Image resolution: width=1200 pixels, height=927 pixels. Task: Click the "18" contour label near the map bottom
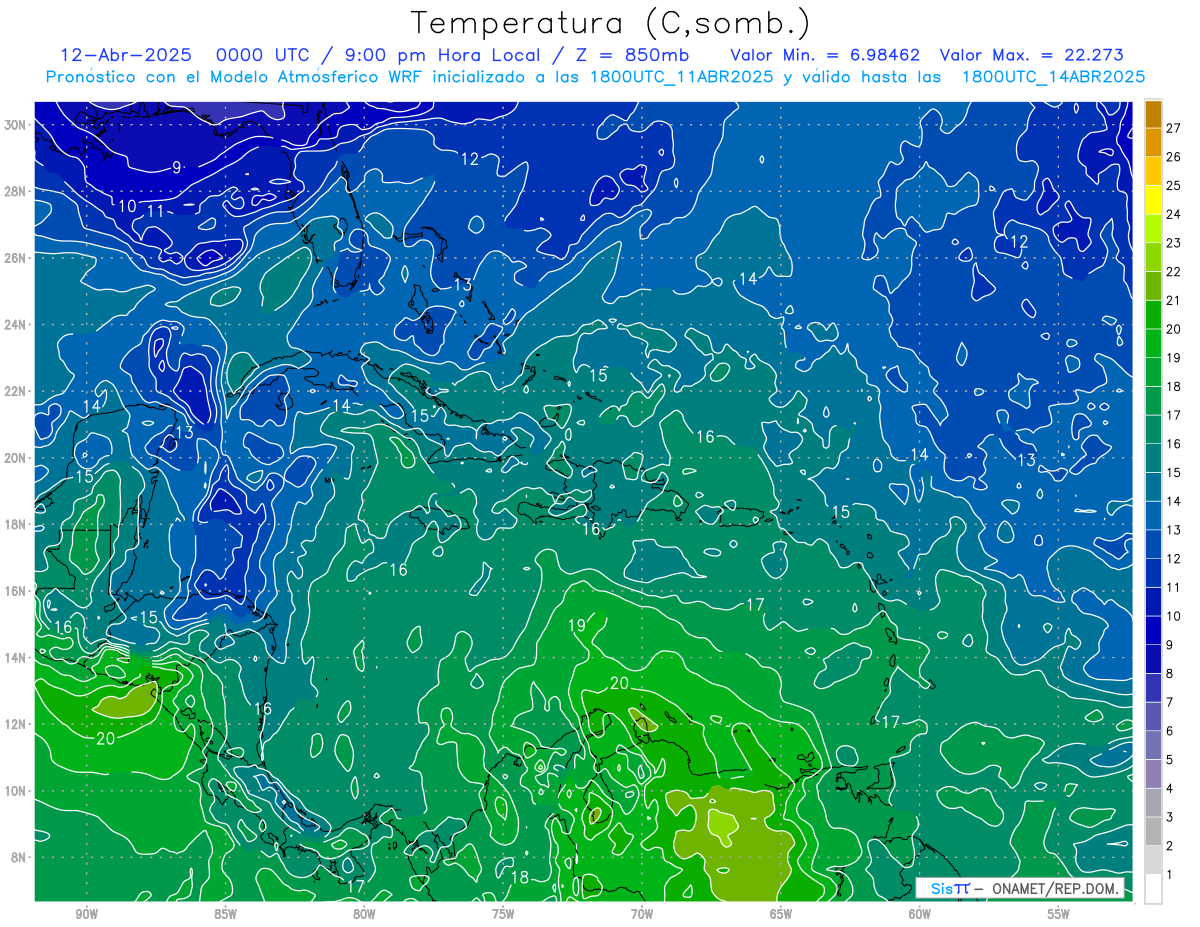520,878
